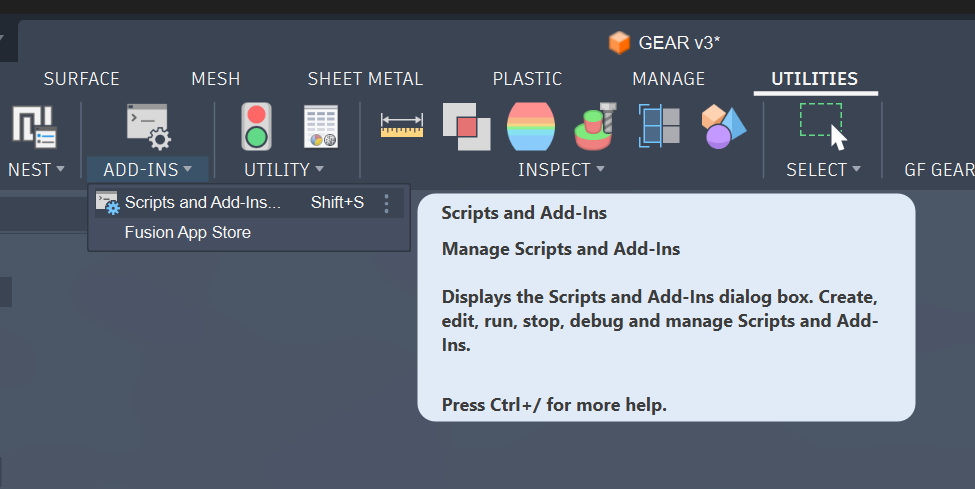975x489 pixels.
Task: Open the Nest tool icon
Action: pos(34,127)
